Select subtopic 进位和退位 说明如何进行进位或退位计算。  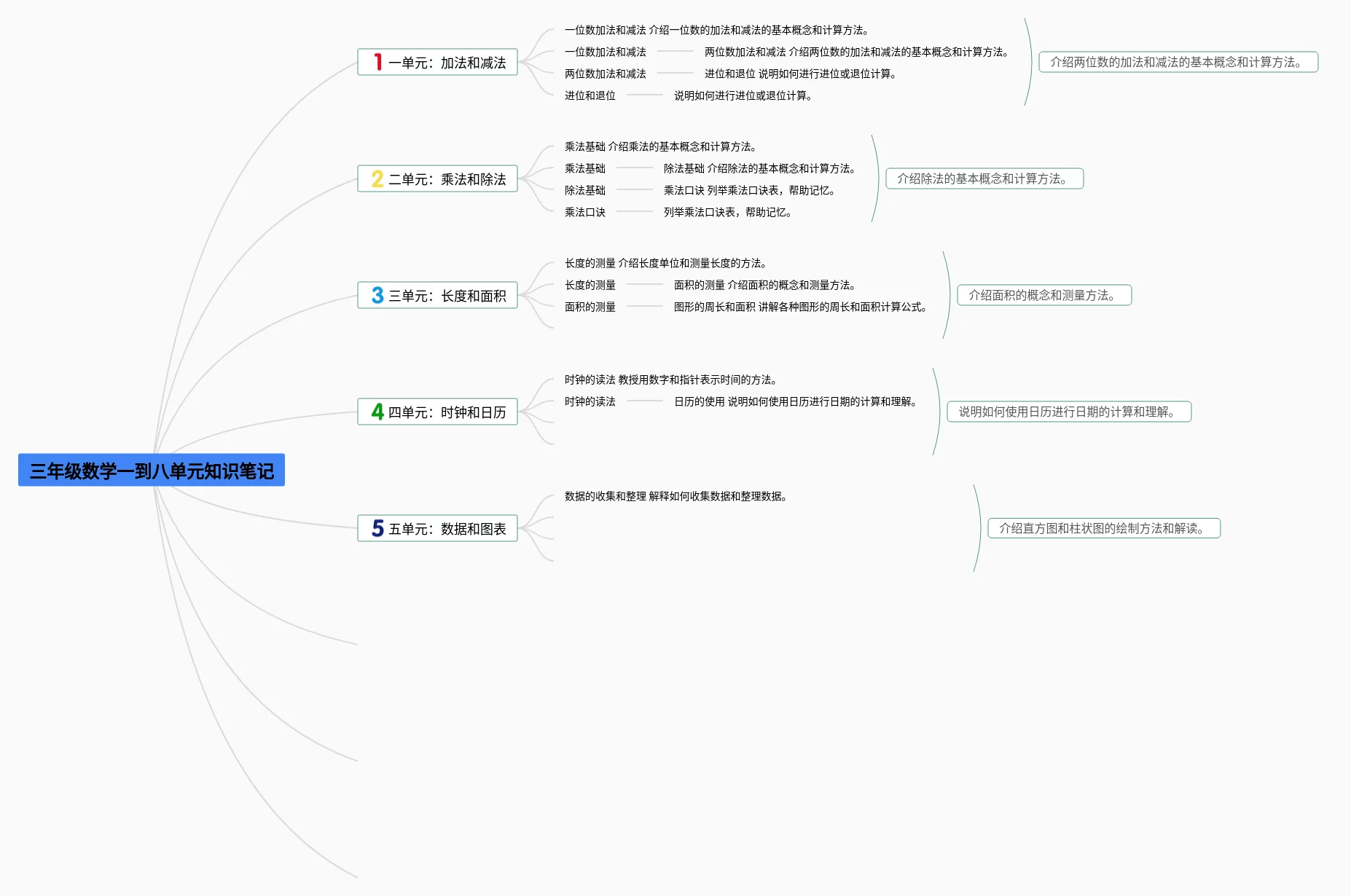coord(801,74)
